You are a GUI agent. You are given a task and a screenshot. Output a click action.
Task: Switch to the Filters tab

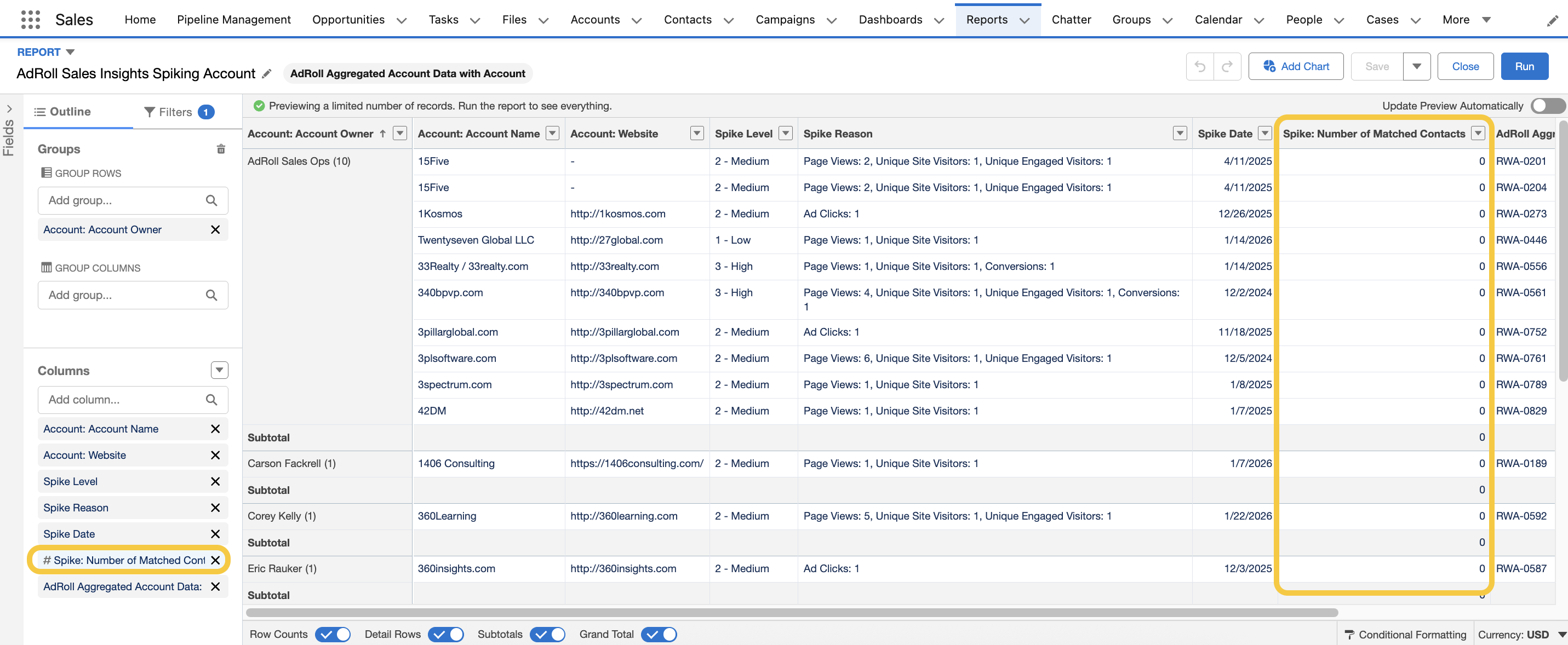179,112
